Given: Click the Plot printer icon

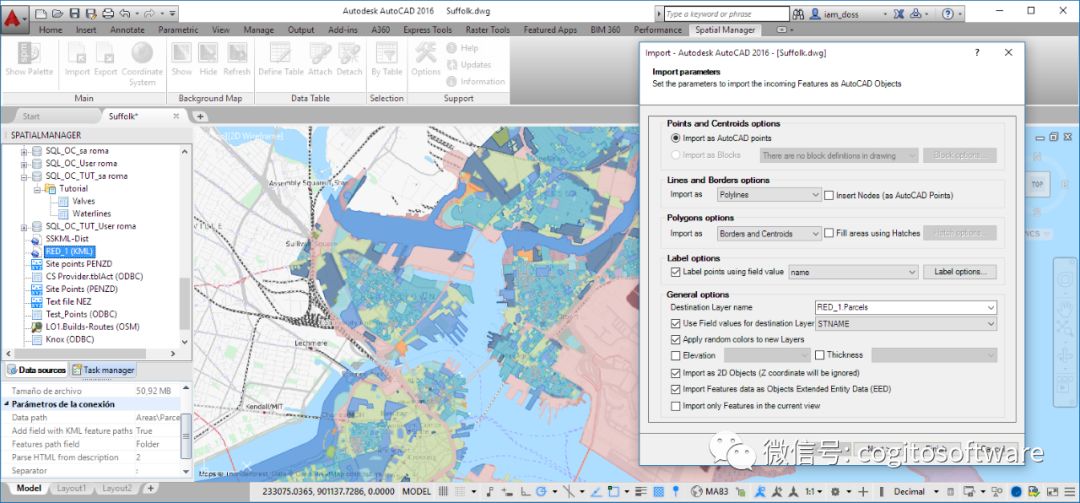Looking at the screenshot, I should (x=108, y=13).
